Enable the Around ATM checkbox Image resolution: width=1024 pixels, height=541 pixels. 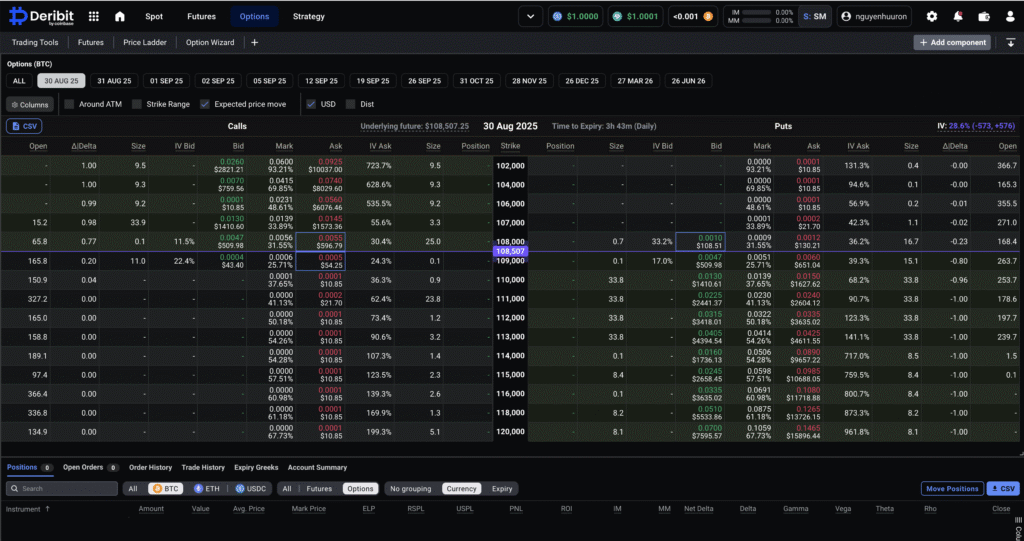click(70, 104)
